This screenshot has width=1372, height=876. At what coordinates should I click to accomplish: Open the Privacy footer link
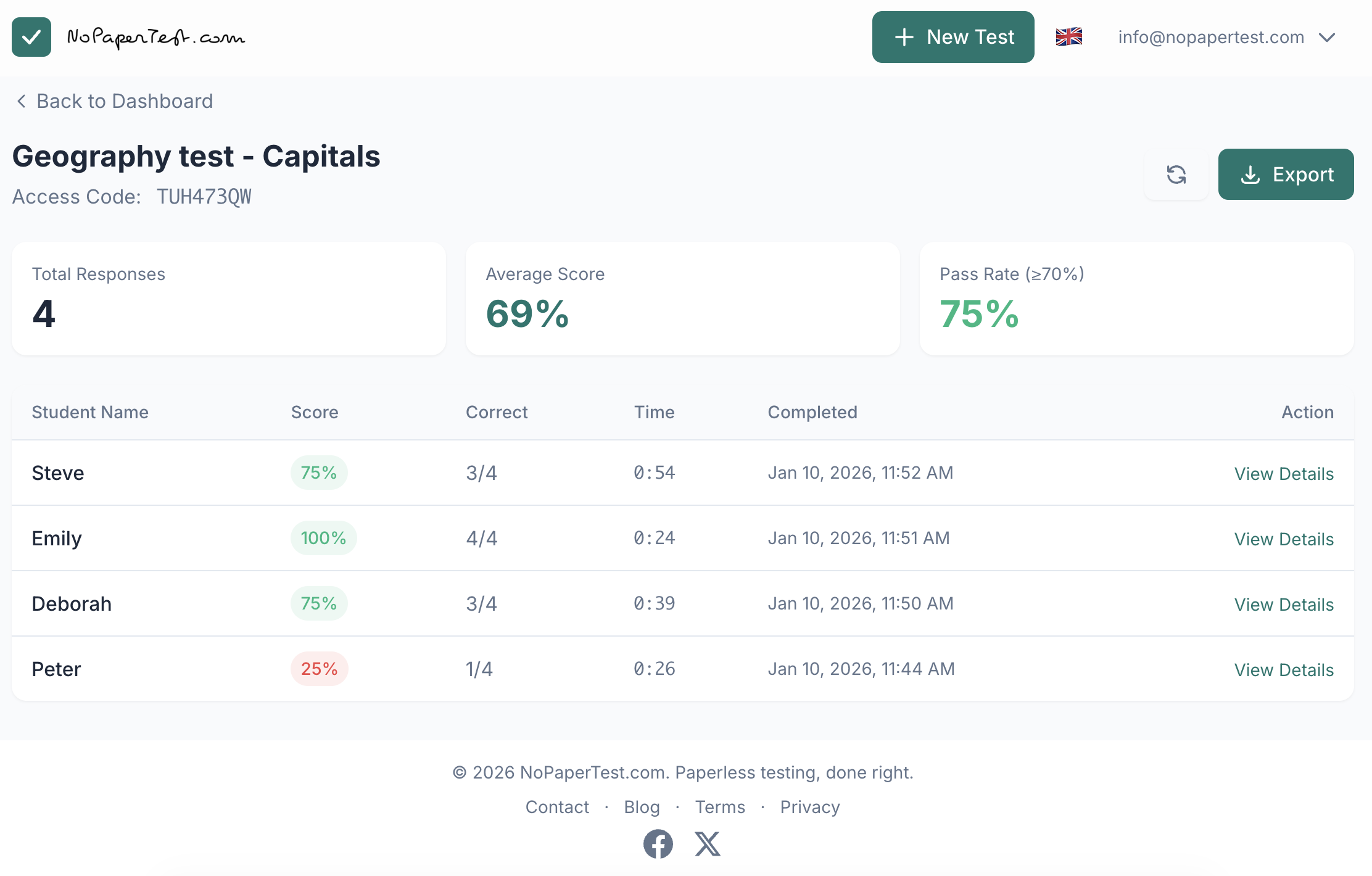click(809, 807)
